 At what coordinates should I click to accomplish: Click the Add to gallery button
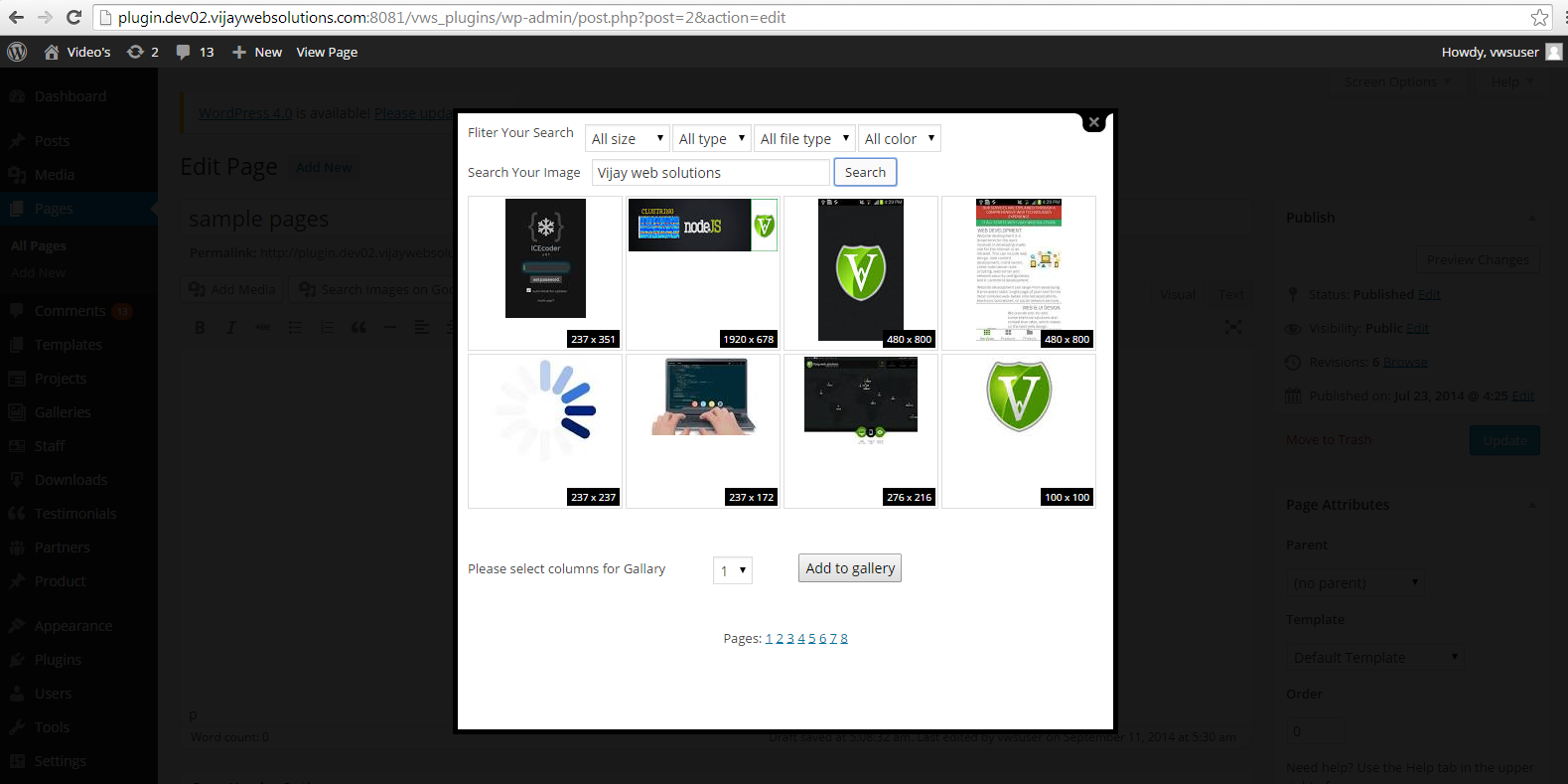[850, 568]
